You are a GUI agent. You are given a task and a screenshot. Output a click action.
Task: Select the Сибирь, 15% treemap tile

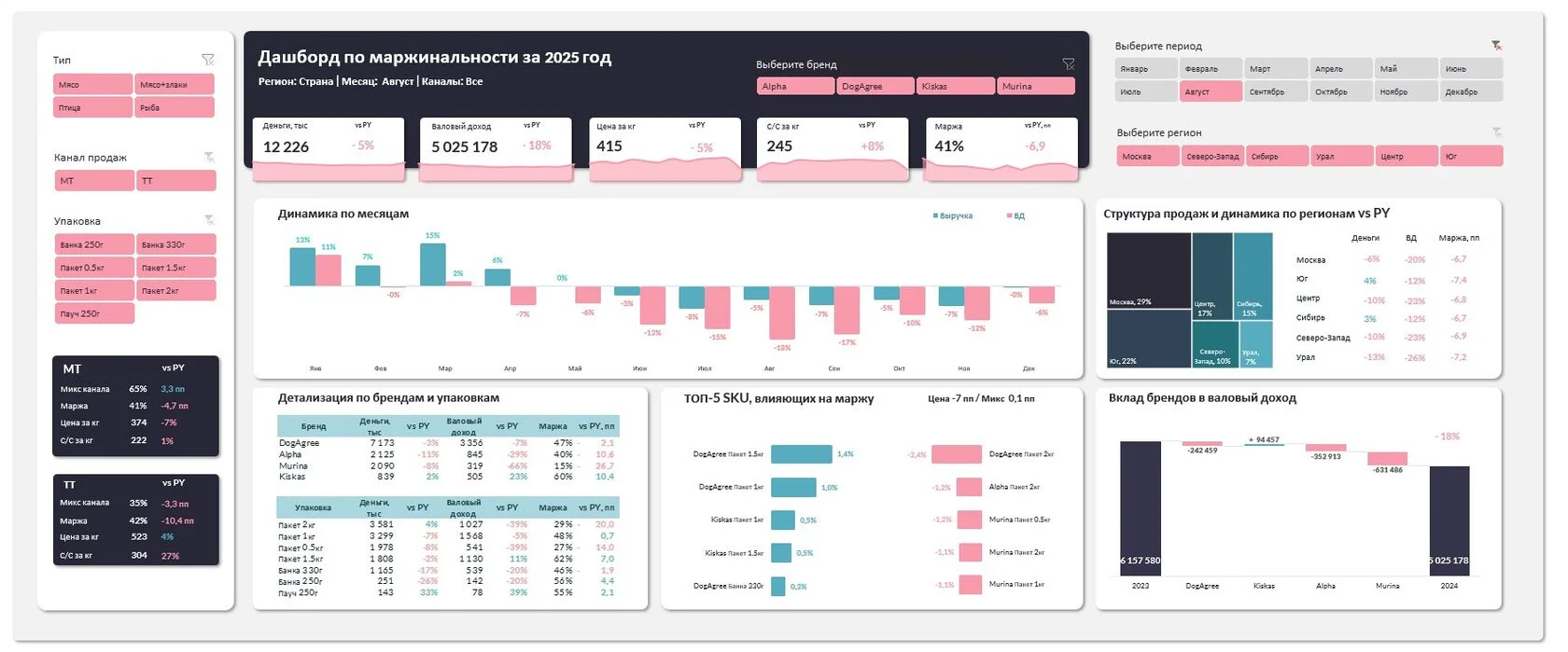pos(1253,276)
